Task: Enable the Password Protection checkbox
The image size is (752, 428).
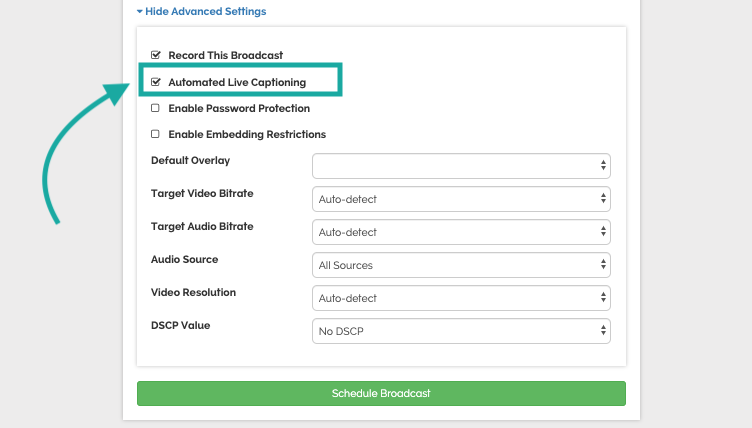Action: coord(155,108)
